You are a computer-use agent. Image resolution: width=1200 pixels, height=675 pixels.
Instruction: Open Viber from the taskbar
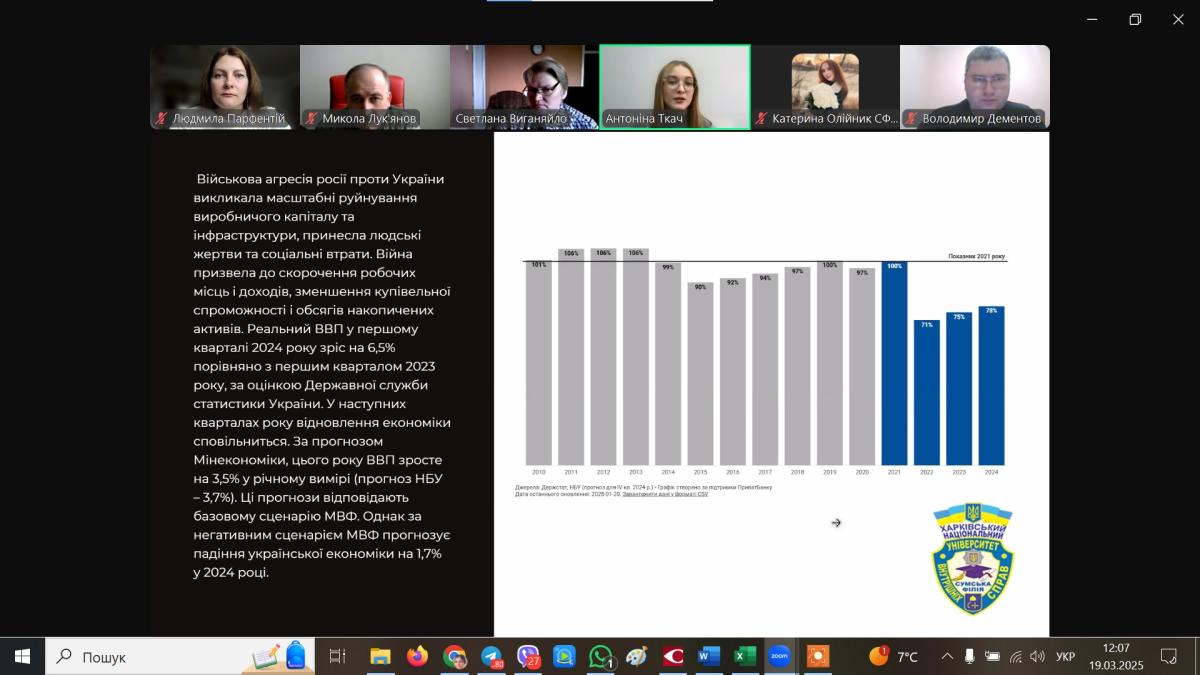tap(528, 656)
